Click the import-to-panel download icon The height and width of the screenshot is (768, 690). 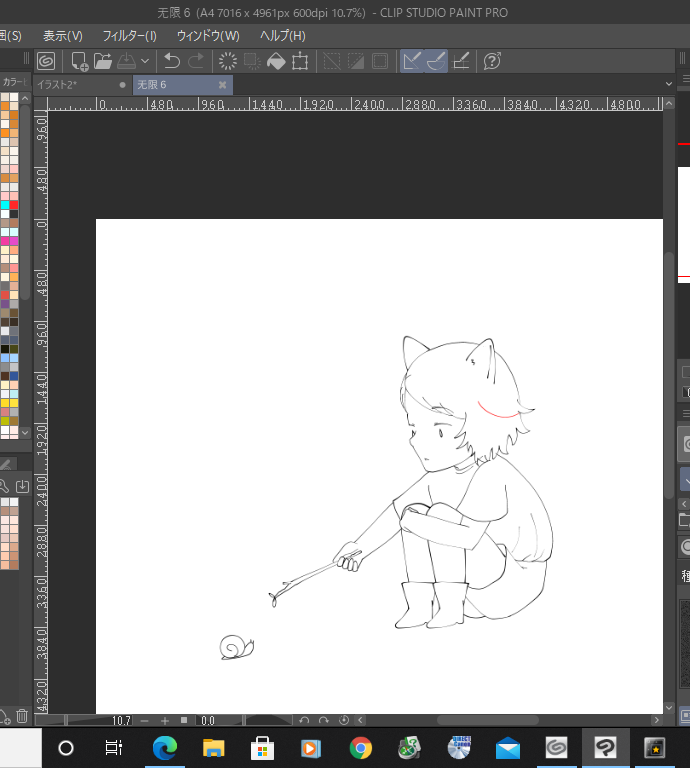(x=22, y=486)
